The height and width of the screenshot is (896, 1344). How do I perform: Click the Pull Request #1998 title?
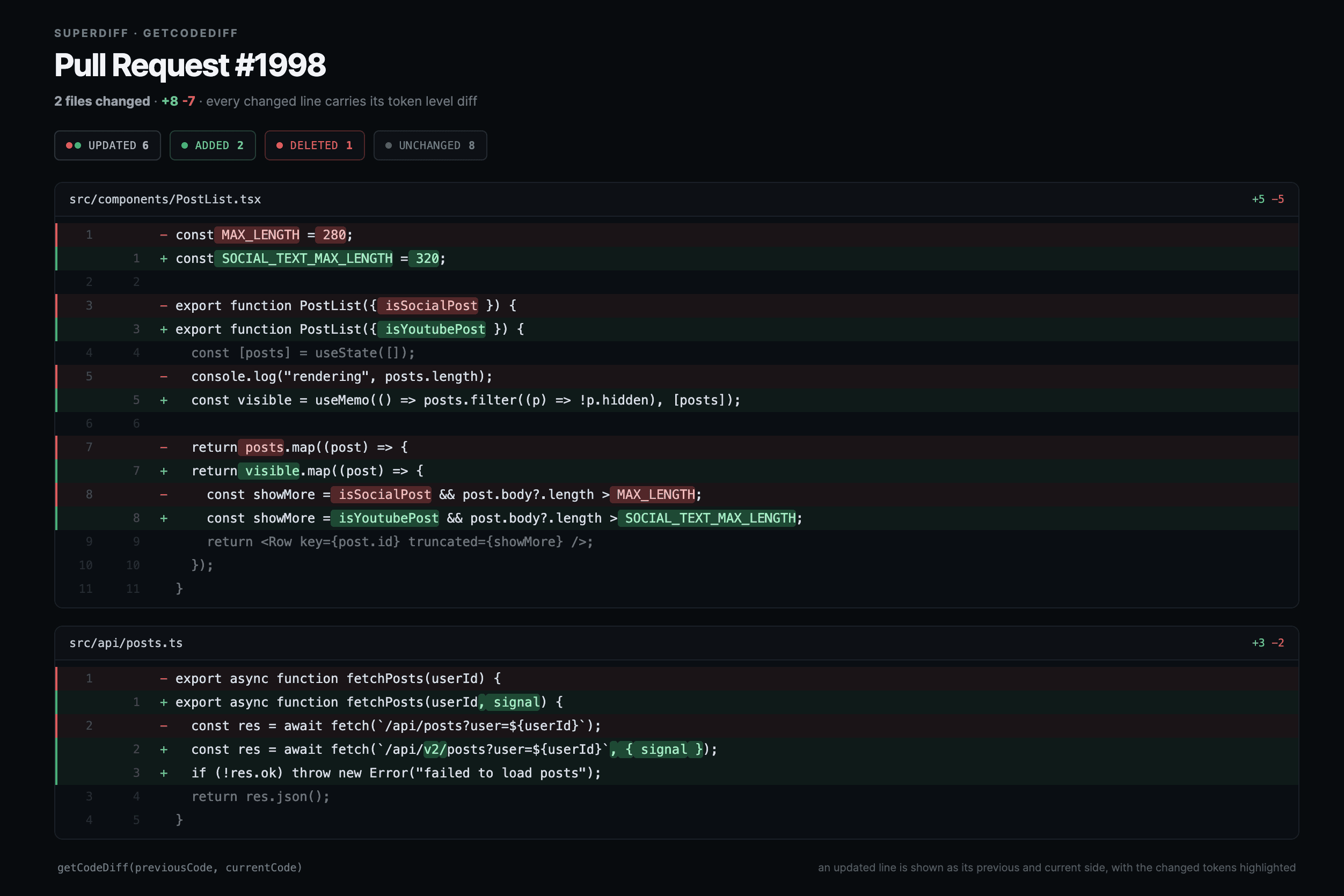pyautogui.click(x=190, y=64)
